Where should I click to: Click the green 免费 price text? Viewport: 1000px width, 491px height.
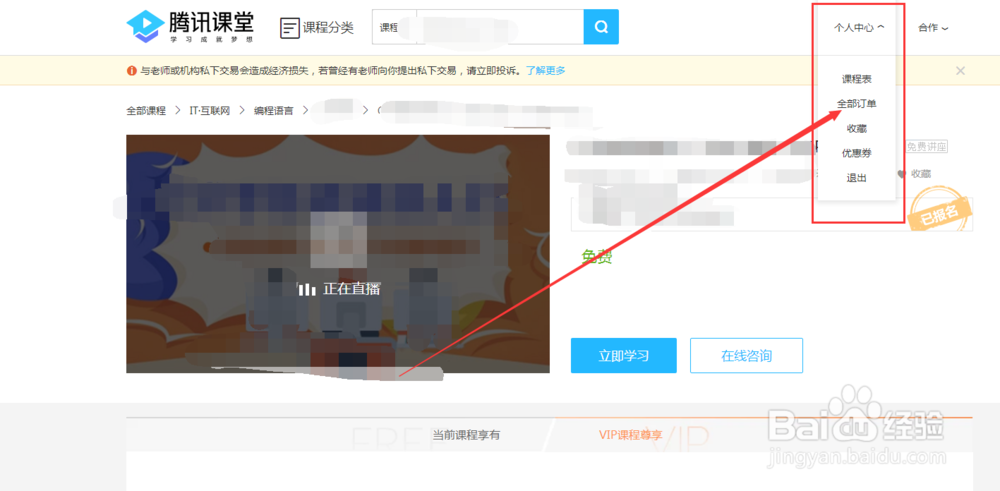pos(597,256)
